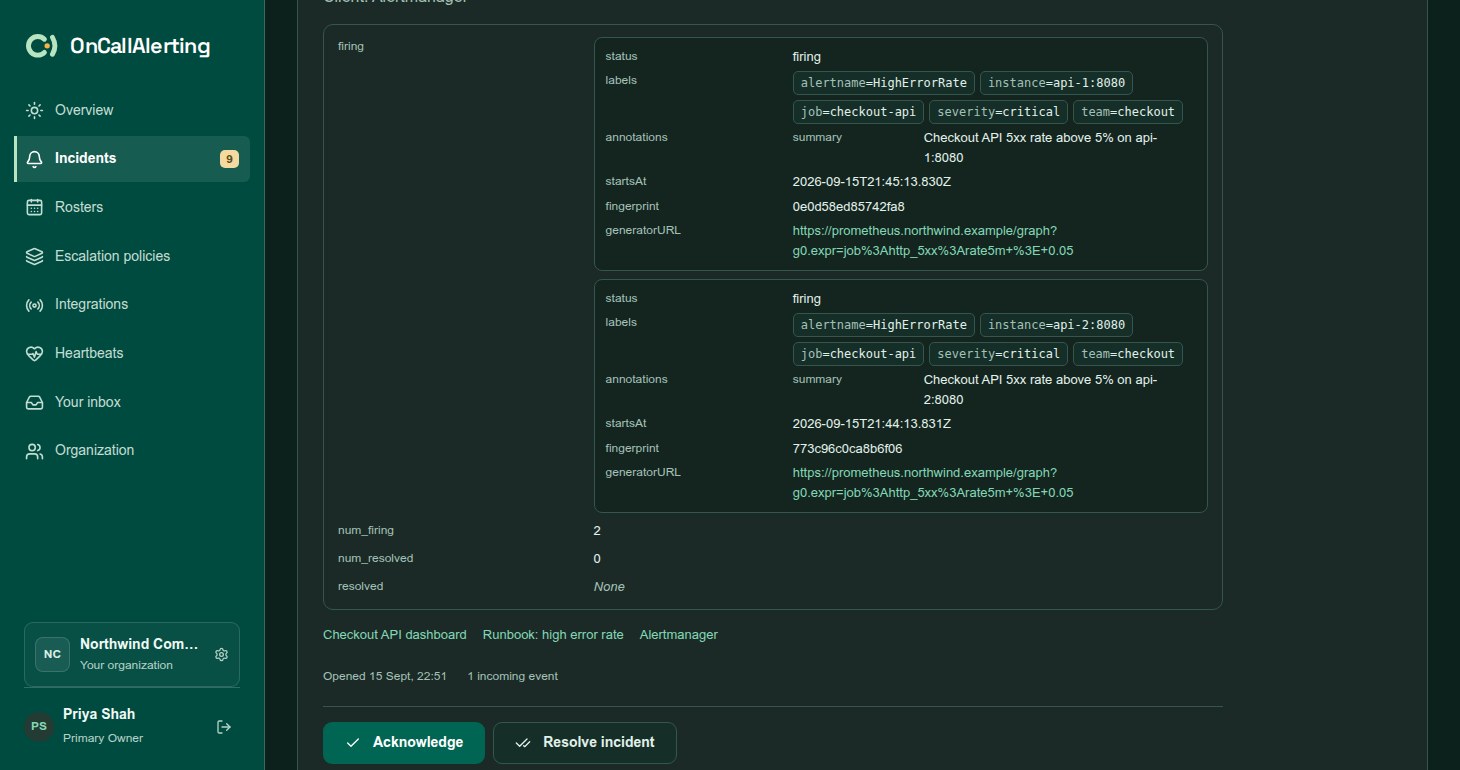
Task: Click summary text for api-2:8080 alert
Action: point(1041,390)
